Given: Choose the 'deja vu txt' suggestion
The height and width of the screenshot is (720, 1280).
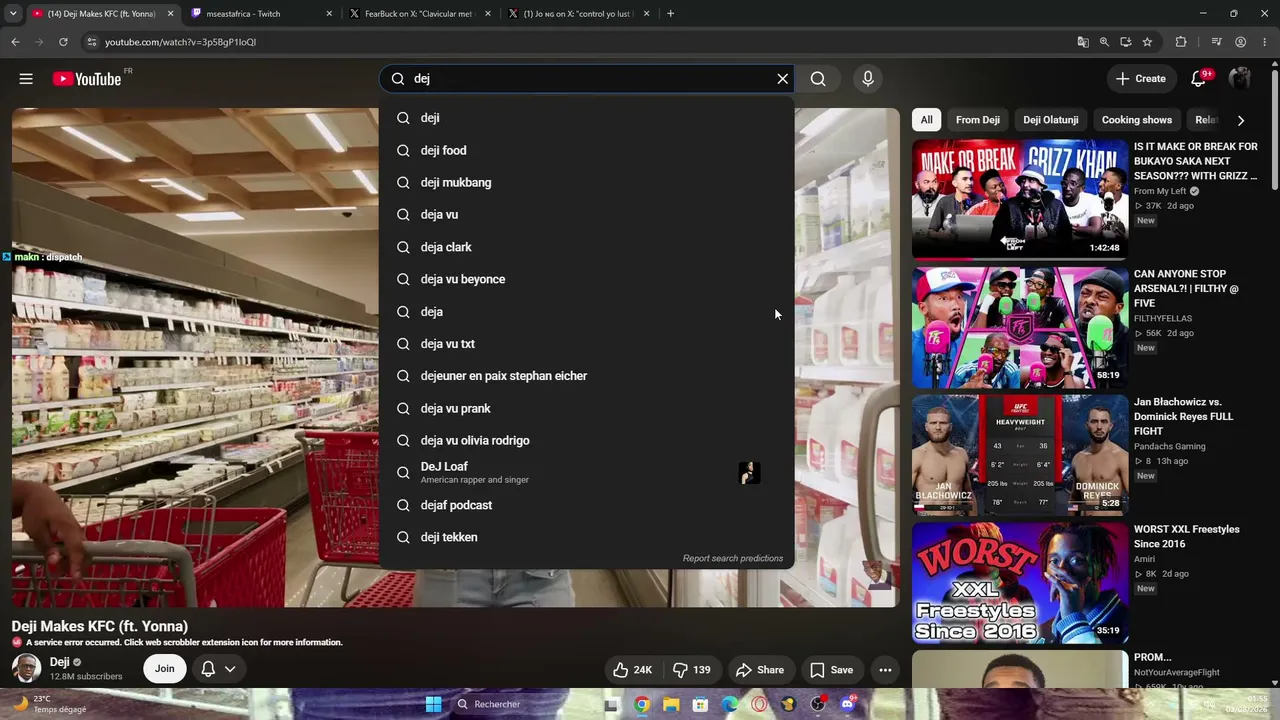Looking at the screenshot, I should tap(587, 344).
